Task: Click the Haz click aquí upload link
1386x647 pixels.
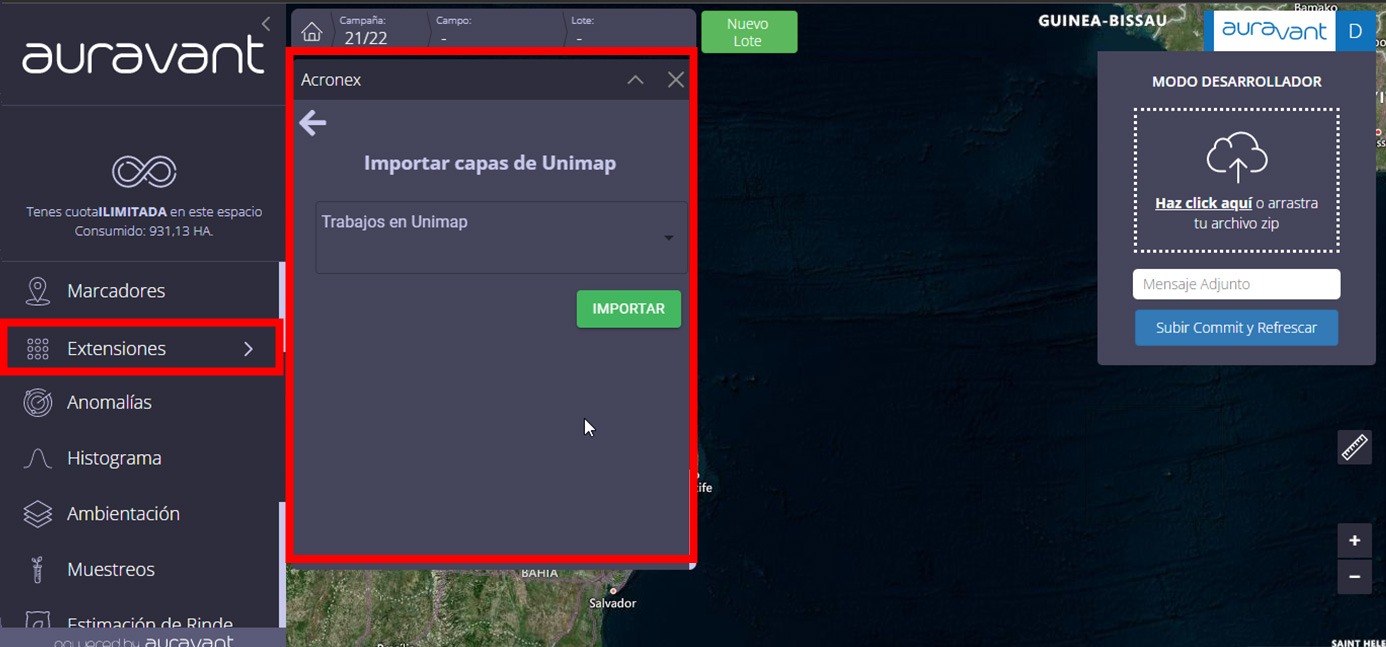Action: click(x=1203, y=203)
